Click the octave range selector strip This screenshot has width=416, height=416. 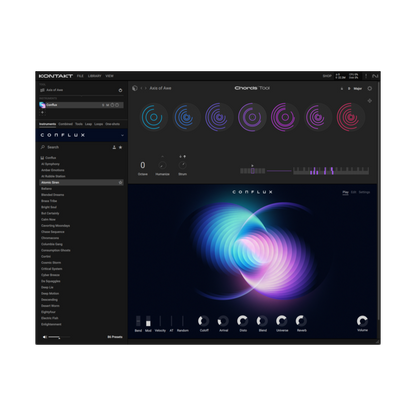(253, 171)
